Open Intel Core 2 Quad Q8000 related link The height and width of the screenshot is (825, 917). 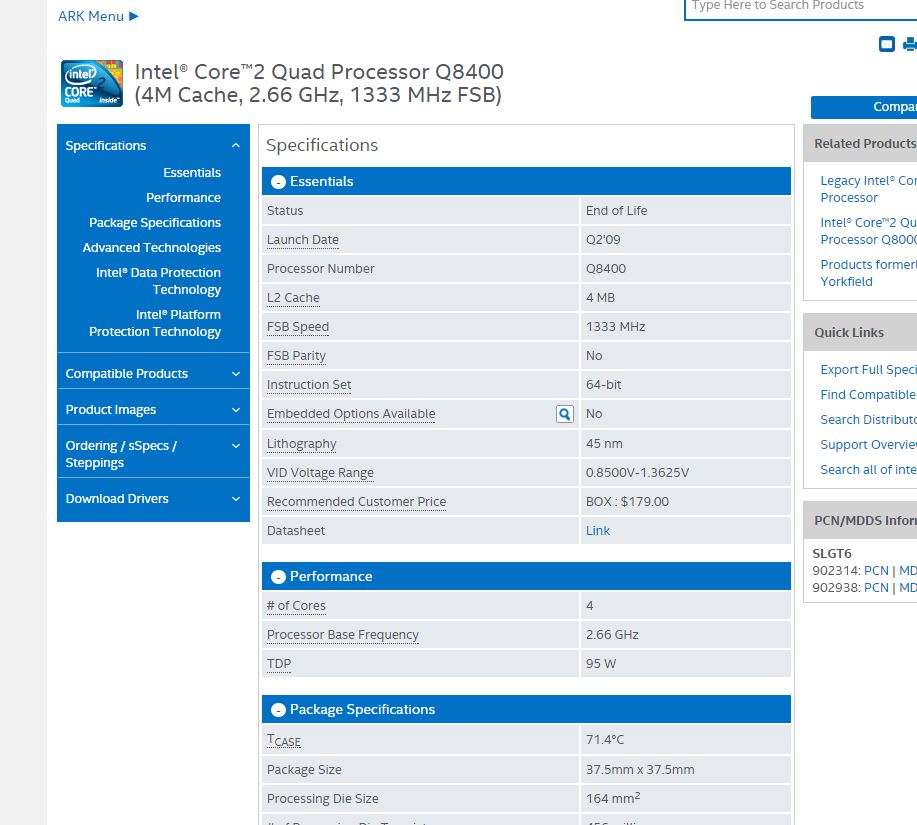[868, 231]
